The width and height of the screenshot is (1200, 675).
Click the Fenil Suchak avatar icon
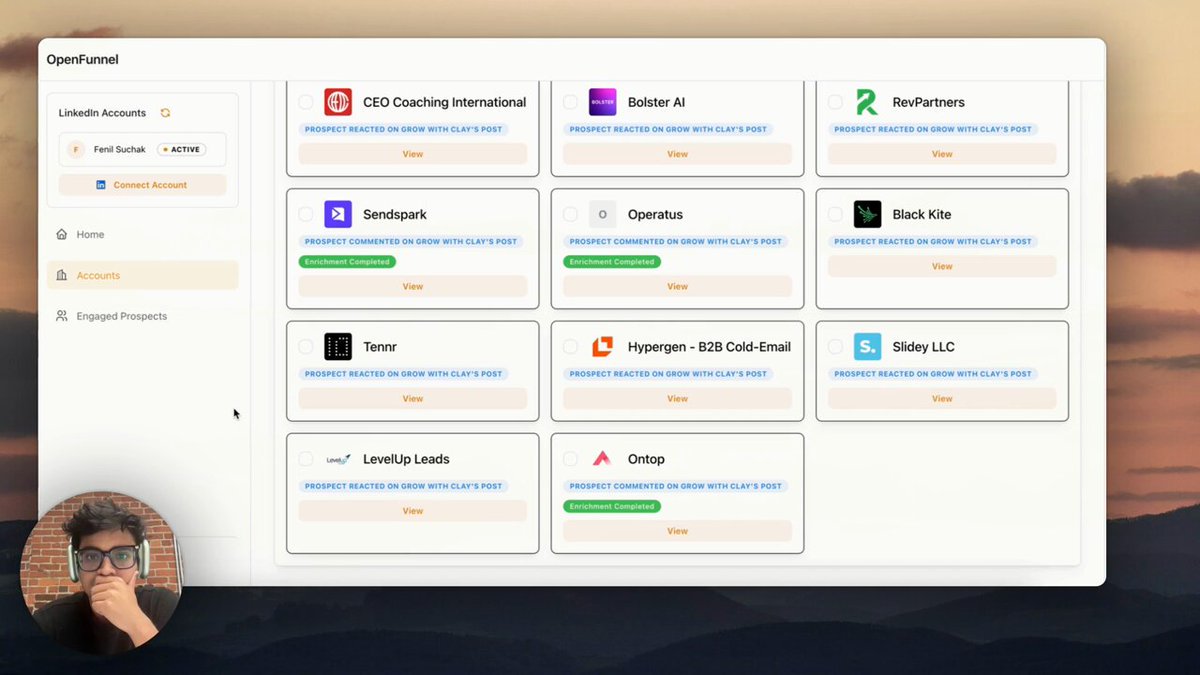click(x=76, y=150)
